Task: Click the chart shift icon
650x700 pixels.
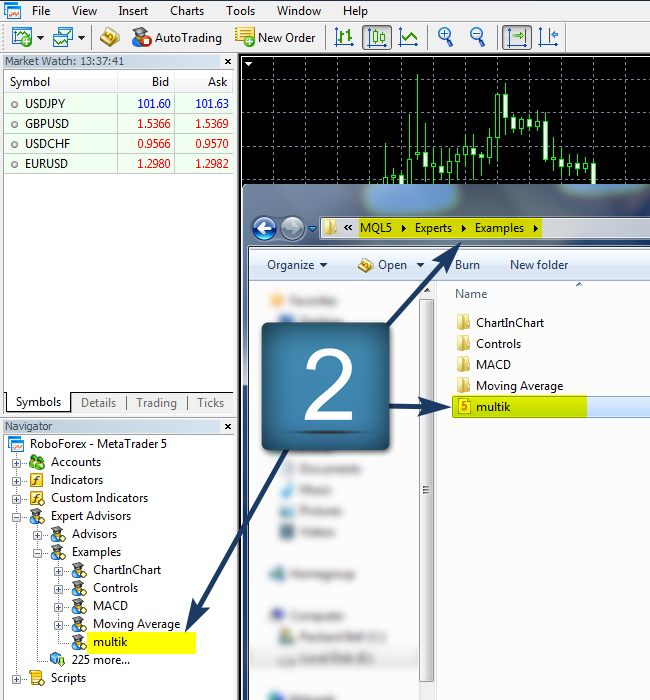Action: tap(548, 38)
